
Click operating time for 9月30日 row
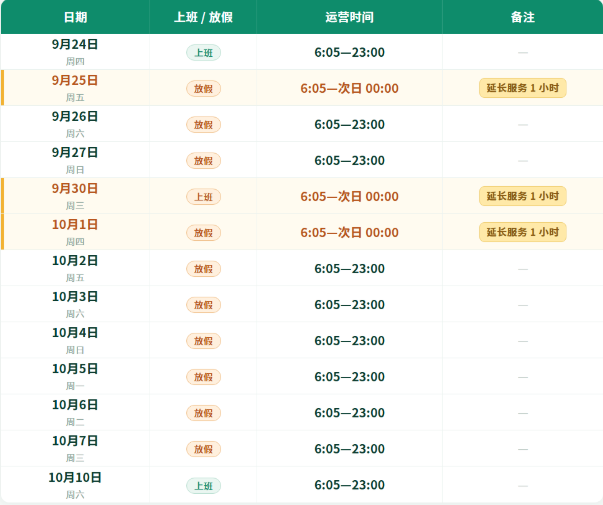click(x=349, y=197)
